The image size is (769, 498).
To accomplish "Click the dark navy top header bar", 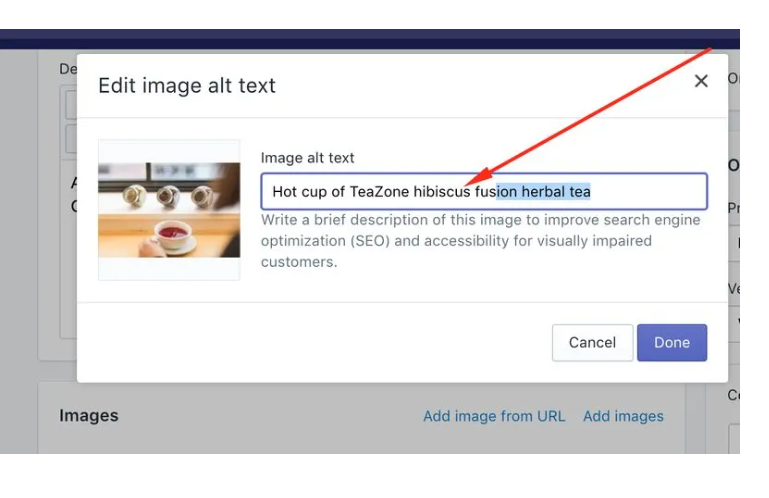I will click(x=370, y=39).
